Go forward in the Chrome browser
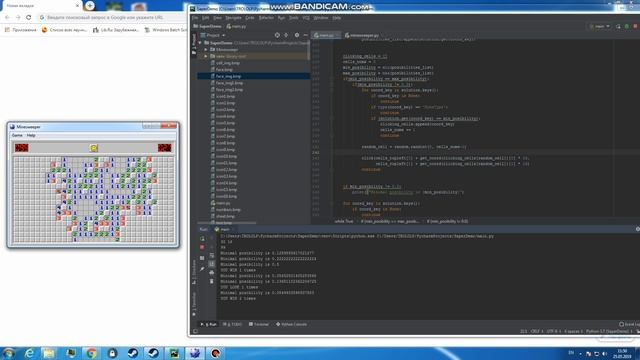The image size is (640, 360). (x=18, y=18)
